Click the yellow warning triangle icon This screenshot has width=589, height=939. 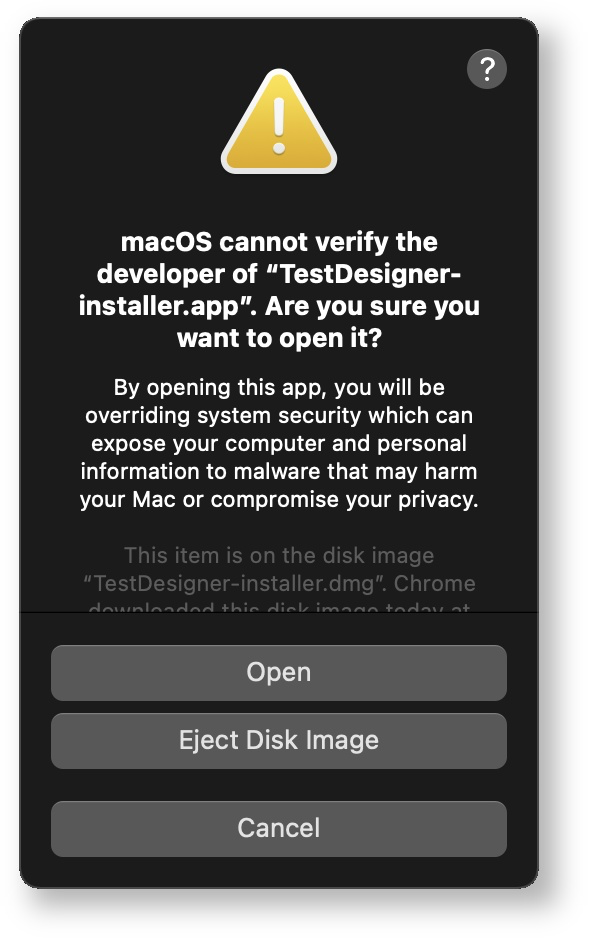pyautogui.click(x=279, y=122)
